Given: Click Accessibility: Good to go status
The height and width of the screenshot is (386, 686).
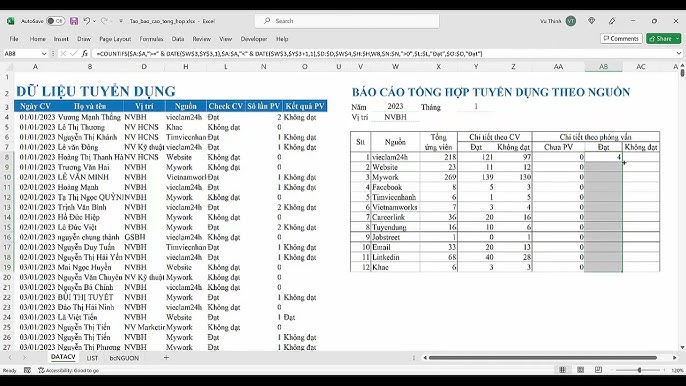Looking at the screenshot, I should click(69, 370).
